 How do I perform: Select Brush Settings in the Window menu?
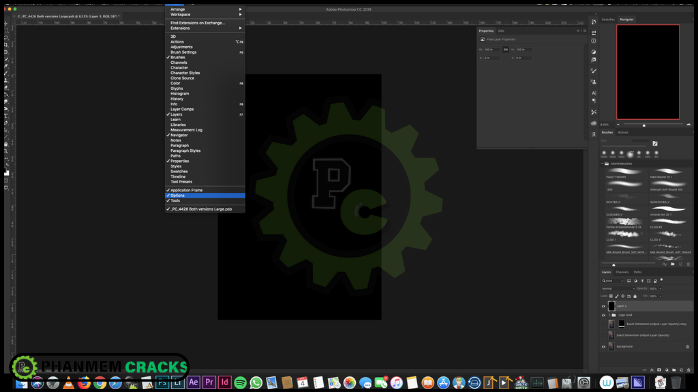pos(205,52)
